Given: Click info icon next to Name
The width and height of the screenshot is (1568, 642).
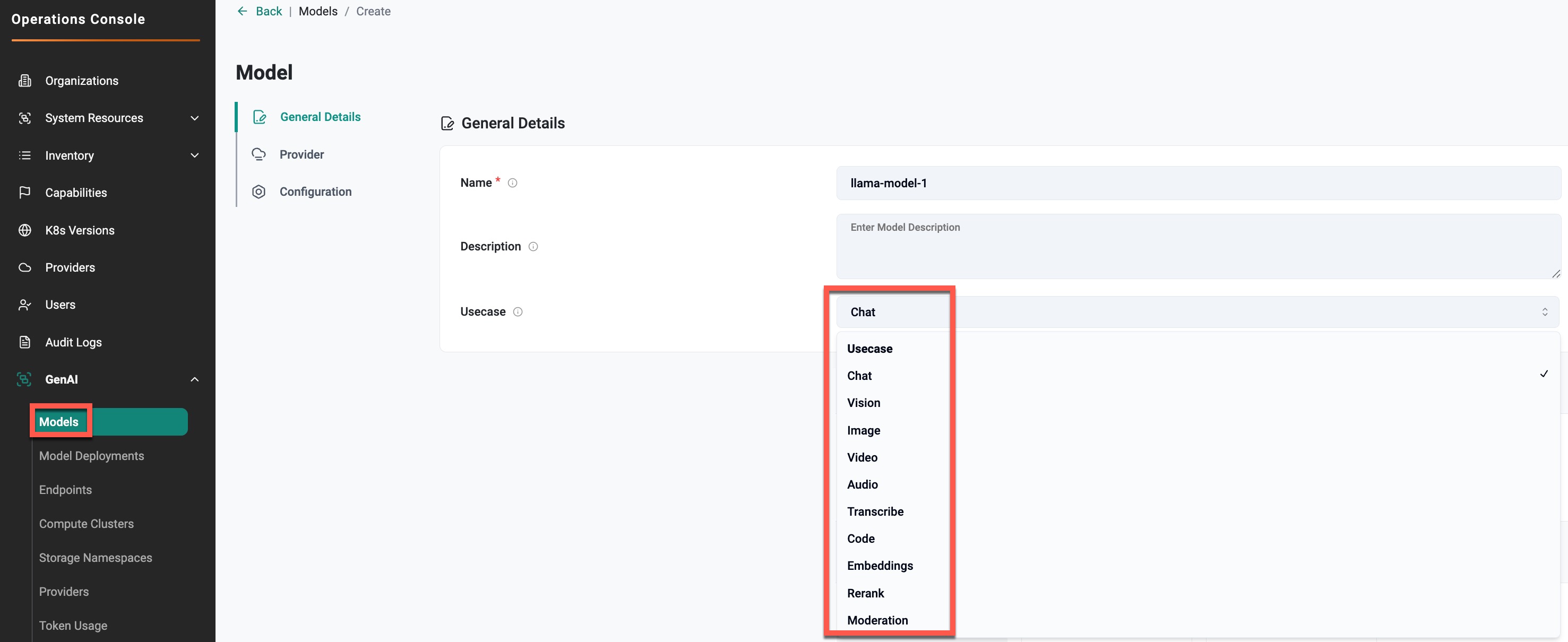Looking at the screenshot, I should coord(513,183).
